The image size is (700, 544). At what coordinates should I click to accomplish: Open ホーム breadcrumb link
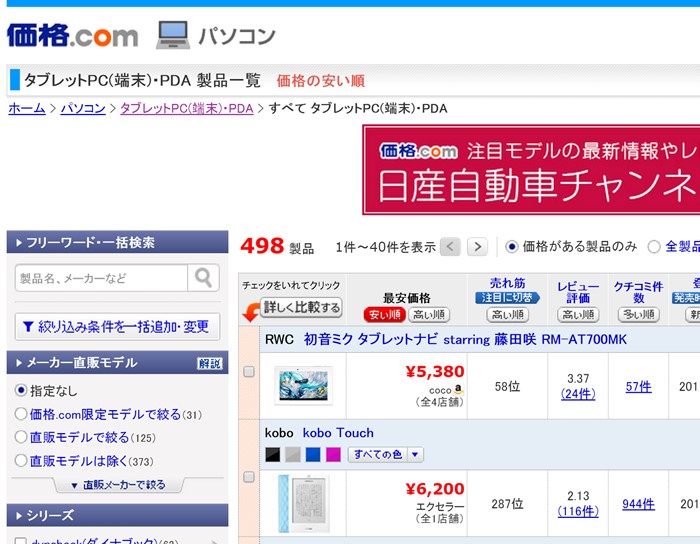pyautogui.click(x=27, y=108)
